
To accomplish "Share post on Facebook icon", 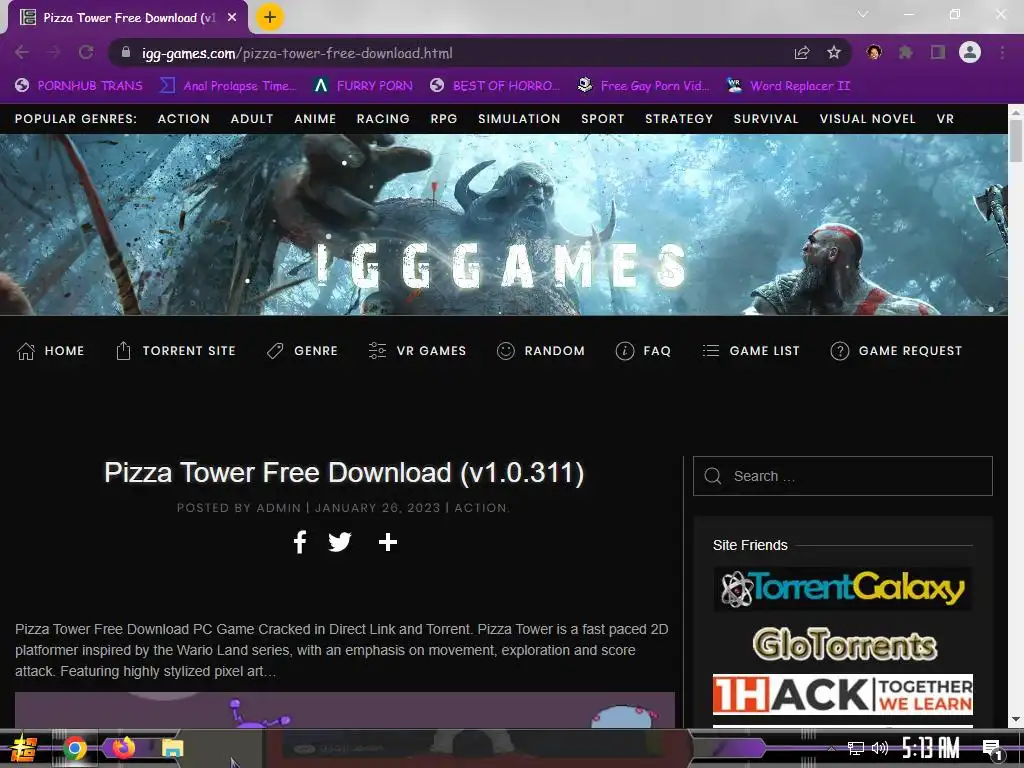I will 300,542.
